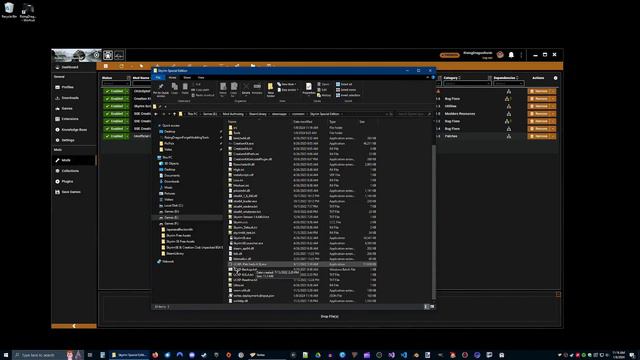Click Copy to in Explorer ribbon
Image resolution: width=640 pixels, height=360 pixels.
point(234,89)
